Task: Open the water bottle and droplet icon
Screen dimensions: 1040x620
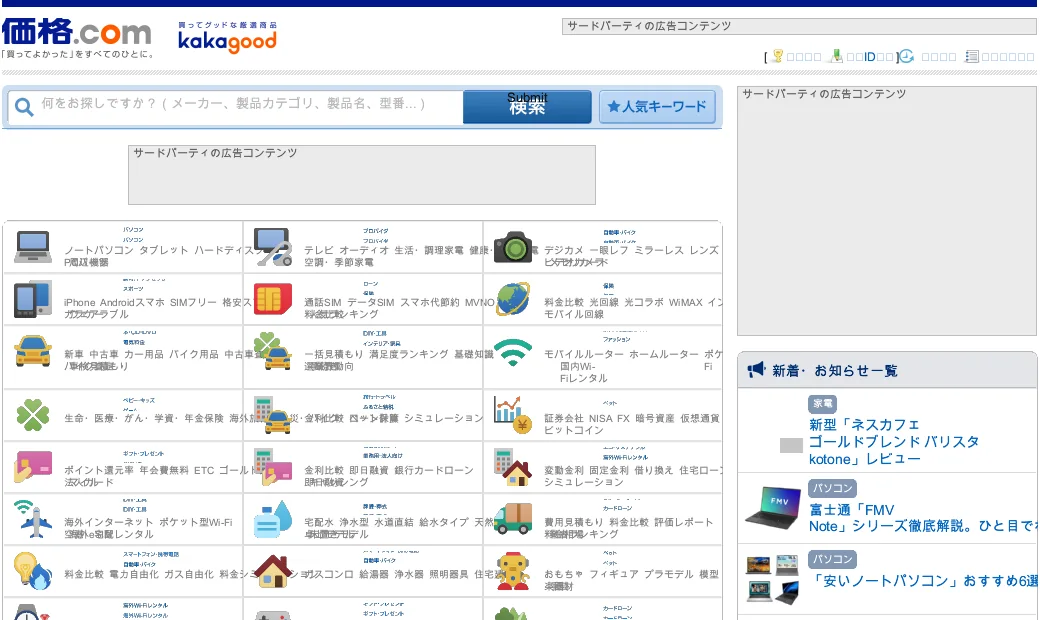Action: [x=273, y=519]
